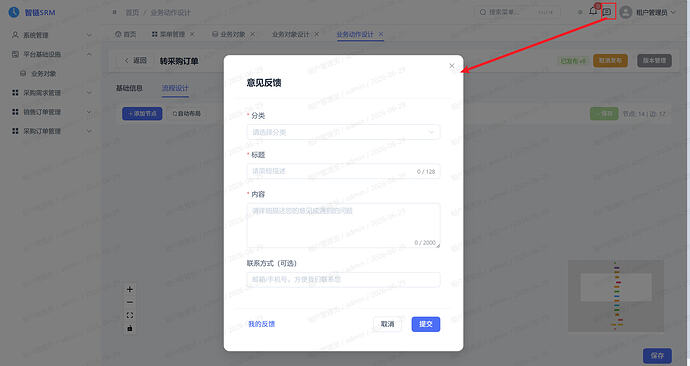Click the 系统管理 sidebar person icon
This screenshot has width=690, height=366.
(x=15, y=35)
